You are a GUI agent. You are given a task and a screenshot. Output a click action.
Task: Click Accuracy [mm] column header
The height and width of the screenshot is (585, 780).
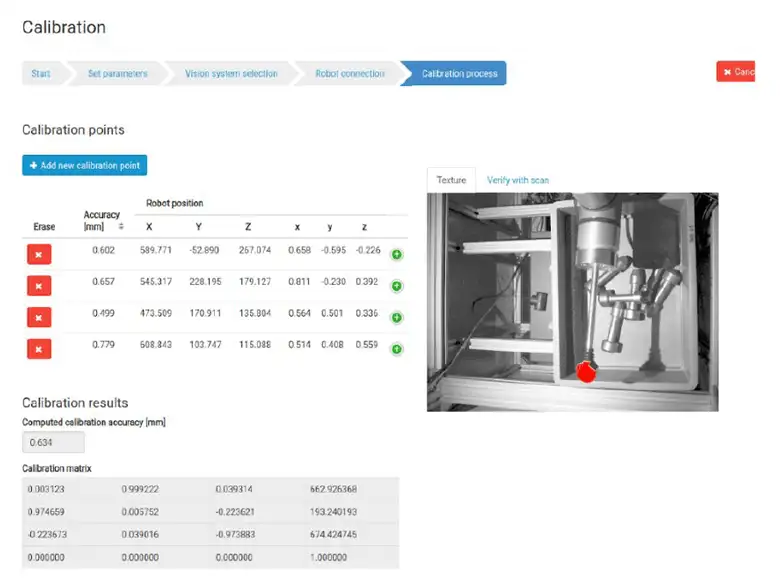(x=101, y=220)
